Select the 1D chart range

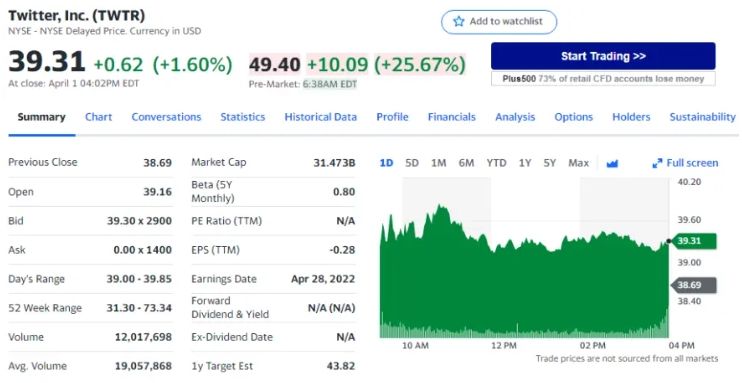(386, 163)
